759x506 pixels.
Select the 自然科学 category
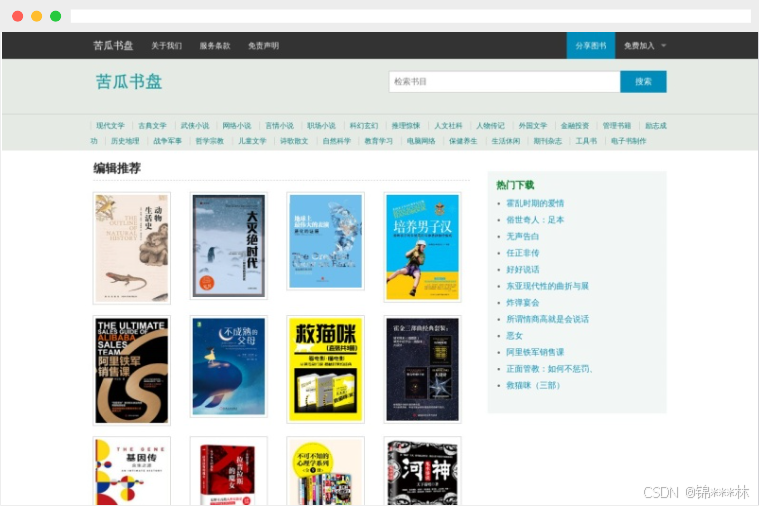click(x=336, y=141)
